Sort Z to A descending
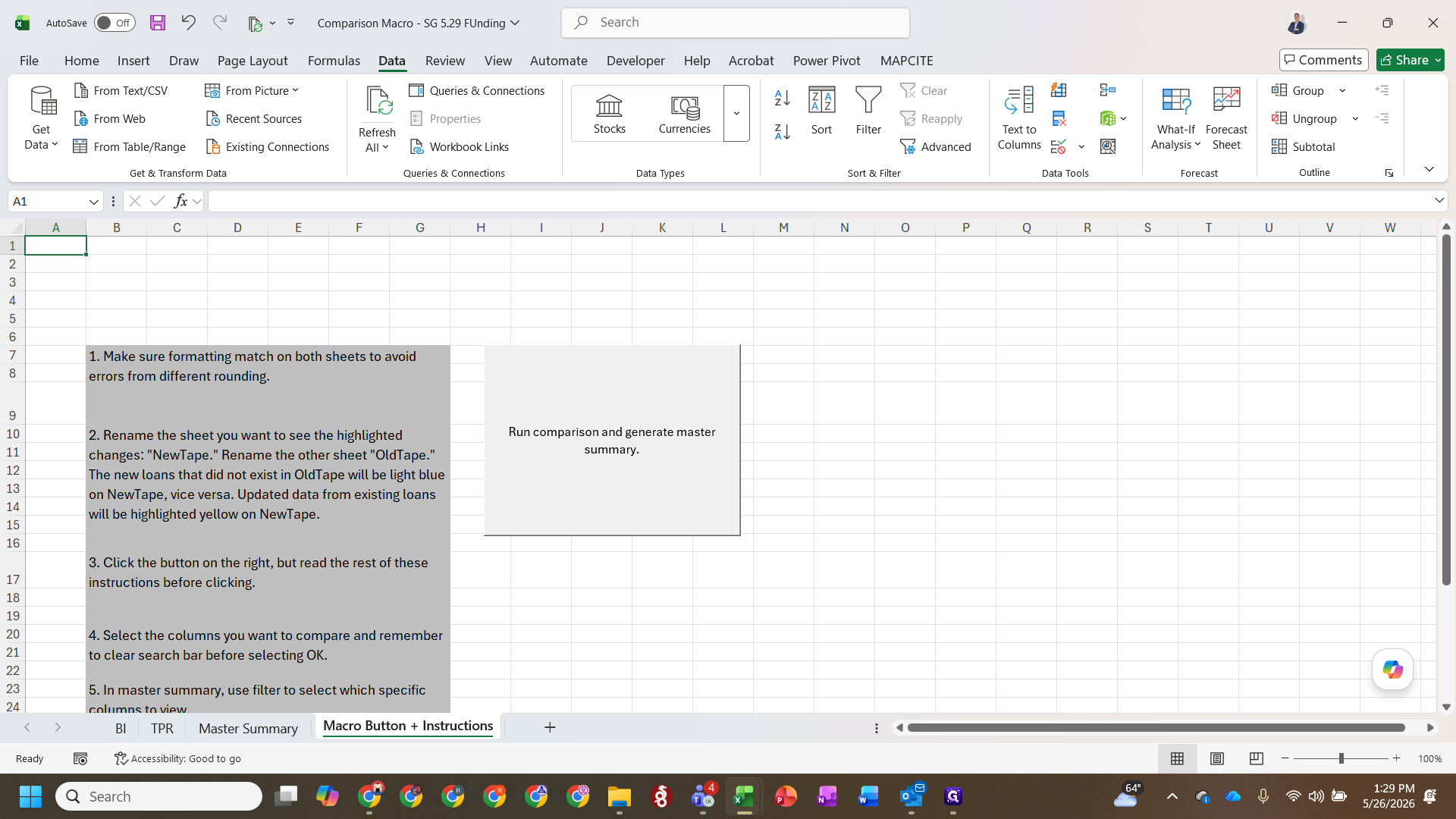This screenshot has width=1456, height=819. pyautogui.click(x=783, y=131)
